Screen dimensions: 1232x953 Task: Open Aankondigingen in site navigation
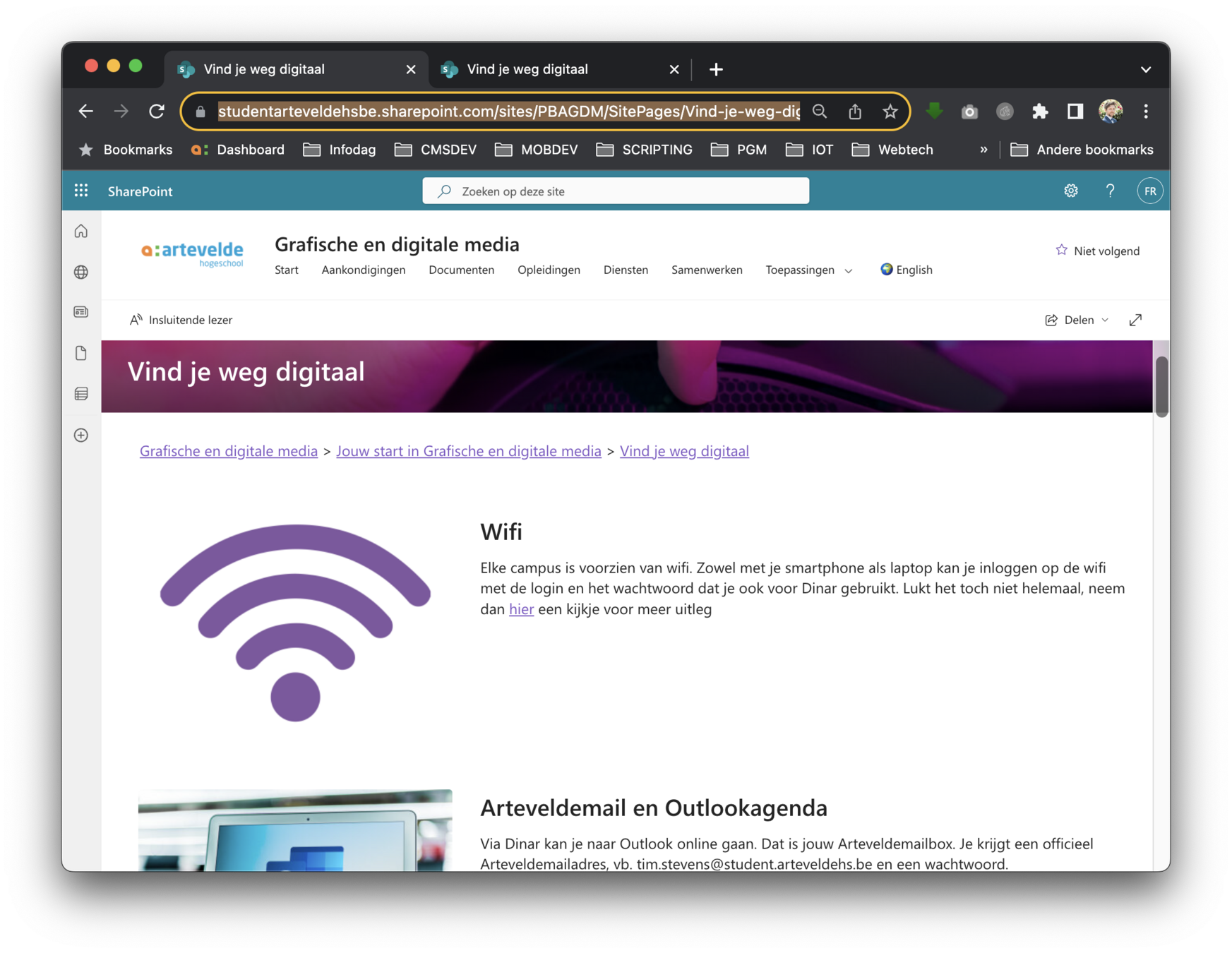click(363, 270)
